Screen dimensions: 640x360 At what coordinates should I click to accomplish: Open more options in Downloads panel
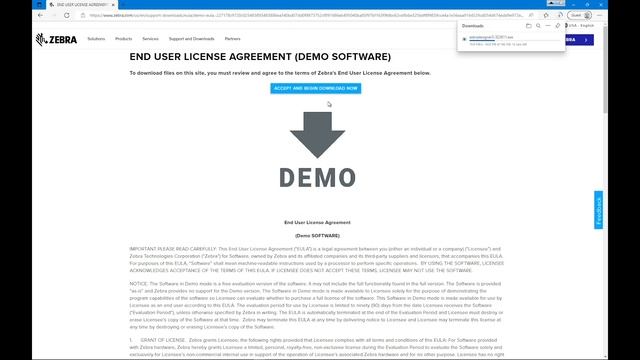(548, 26)
